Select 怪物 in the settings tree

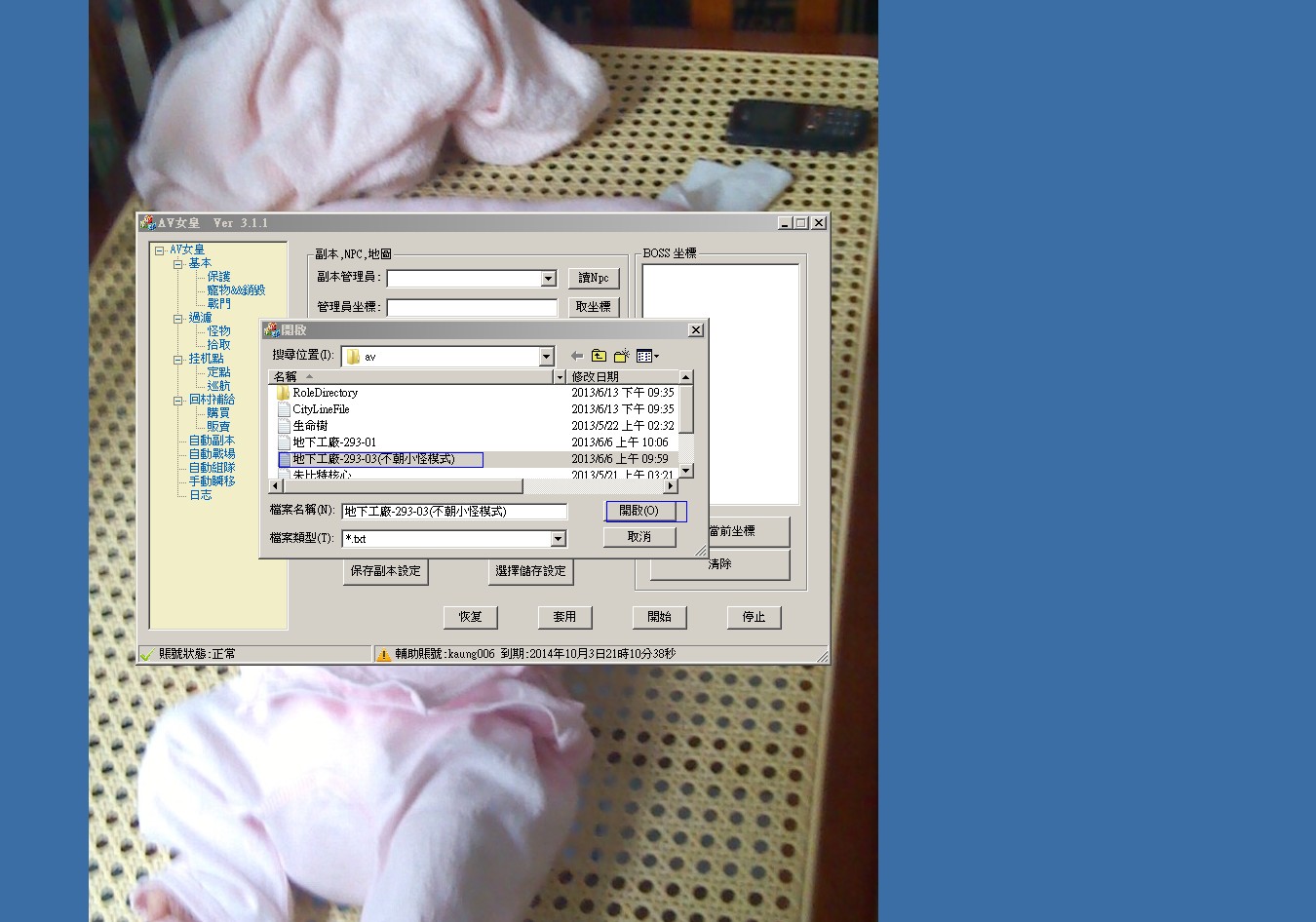point(218,331)
